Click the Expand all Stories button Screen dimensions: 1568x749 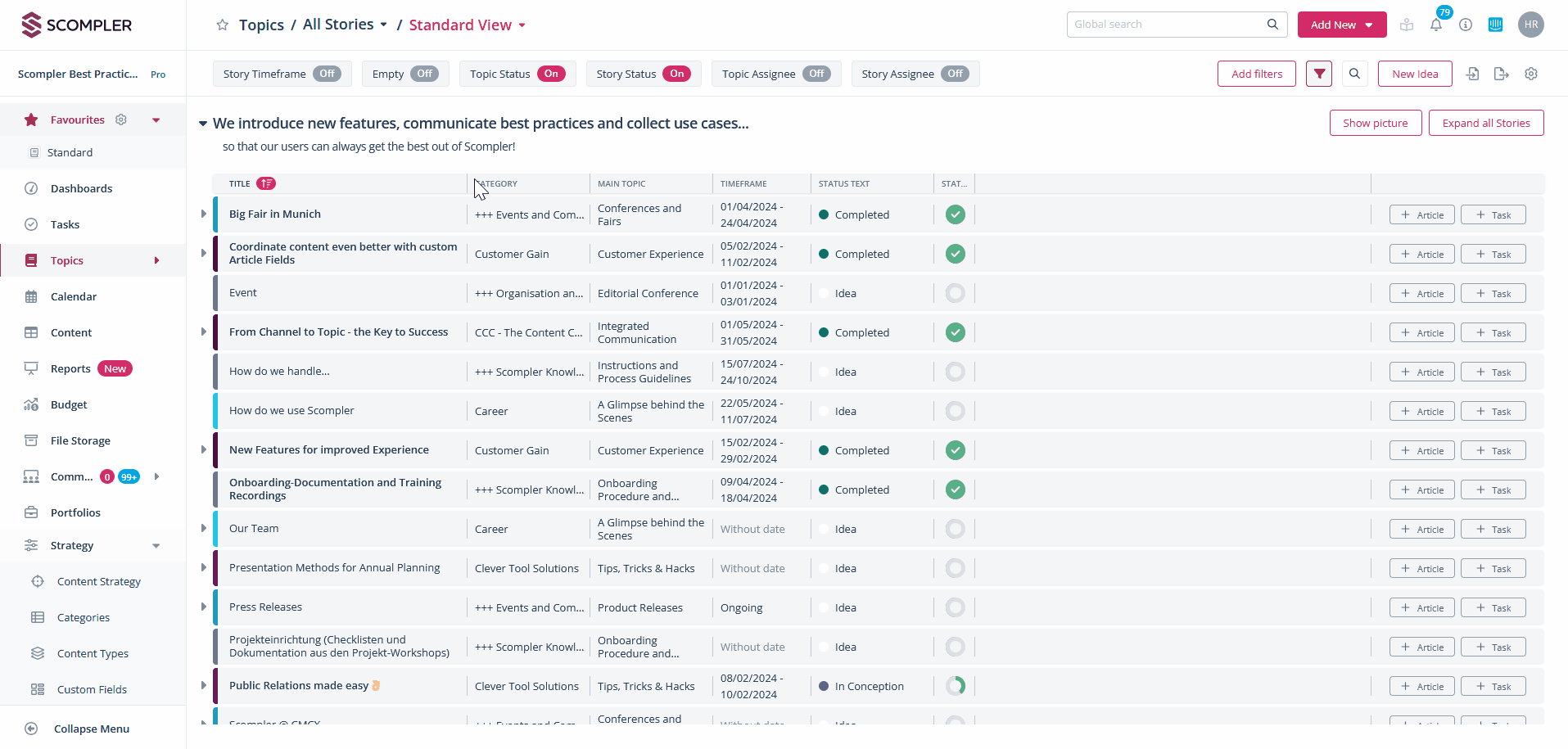pyautogui.click(x=1485, y=123)
